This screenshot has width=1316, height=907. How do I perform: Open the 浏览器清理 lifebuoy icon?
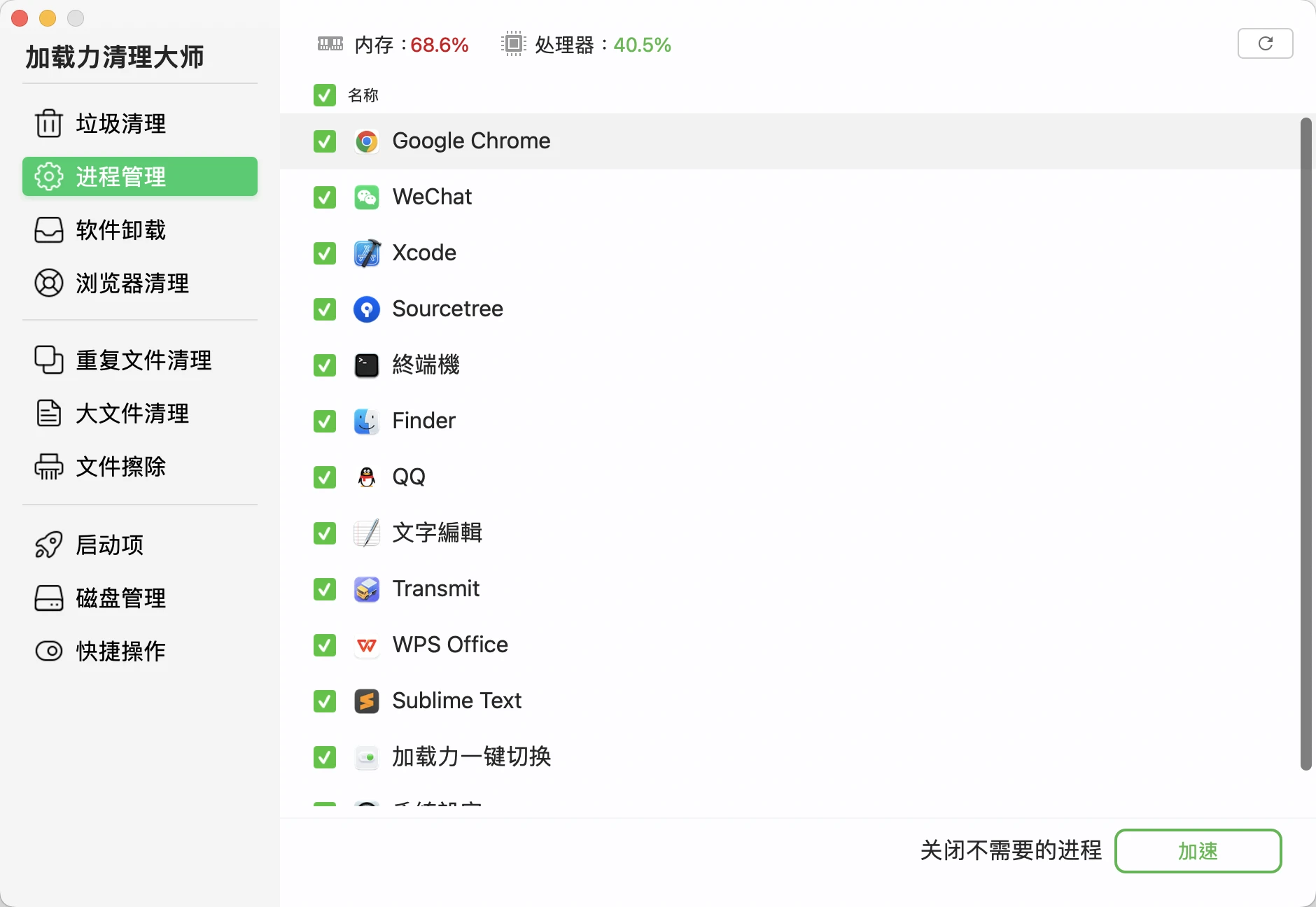click(48, 283)
